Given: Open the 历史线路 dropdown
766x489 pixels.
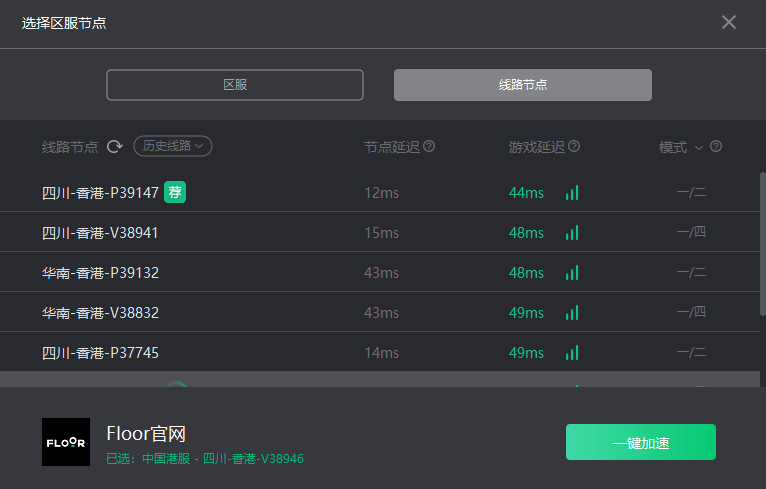Looking at the screenshot, I should 173,146.
